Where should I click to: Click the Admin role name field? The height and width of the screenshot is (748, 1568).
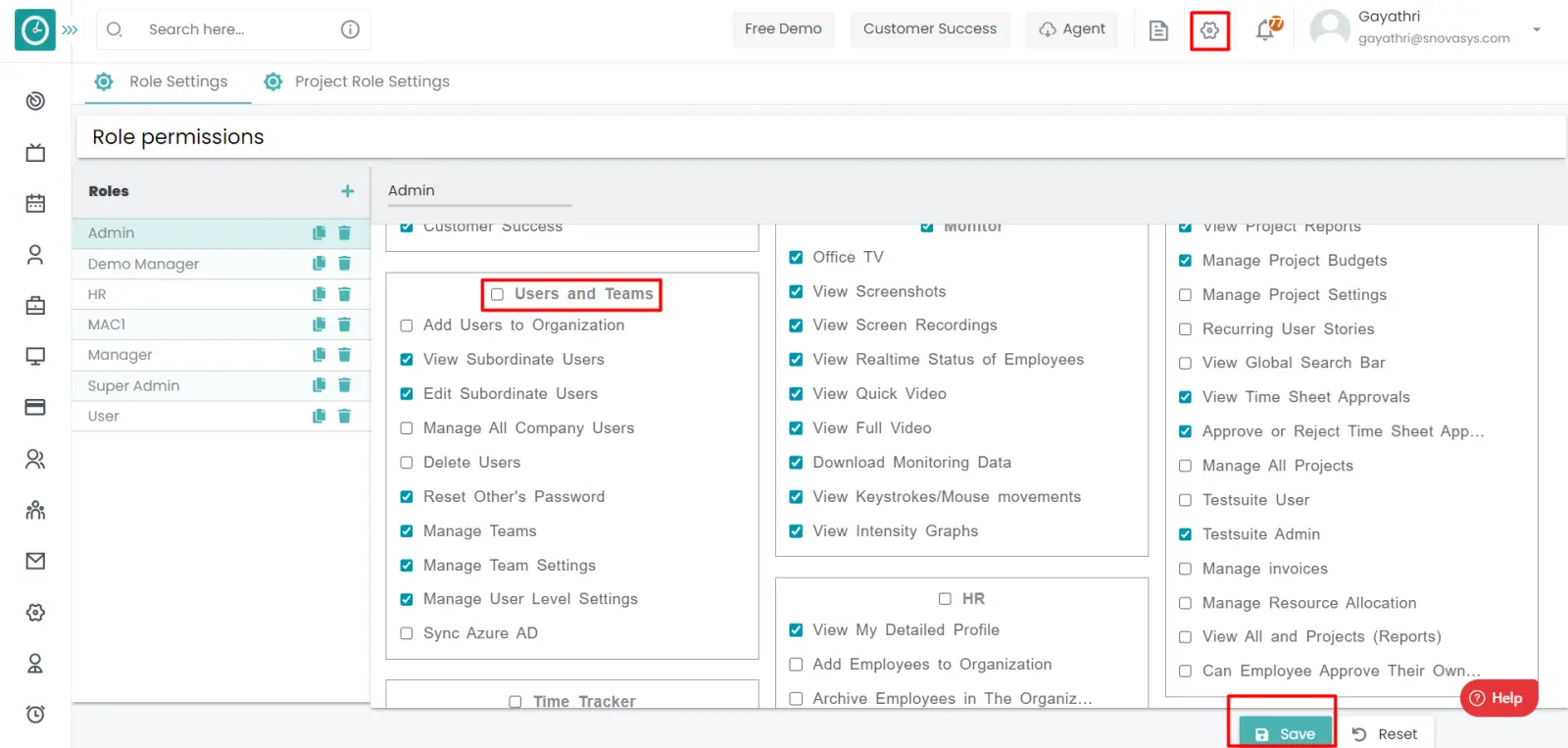click(x=478, y=190)
